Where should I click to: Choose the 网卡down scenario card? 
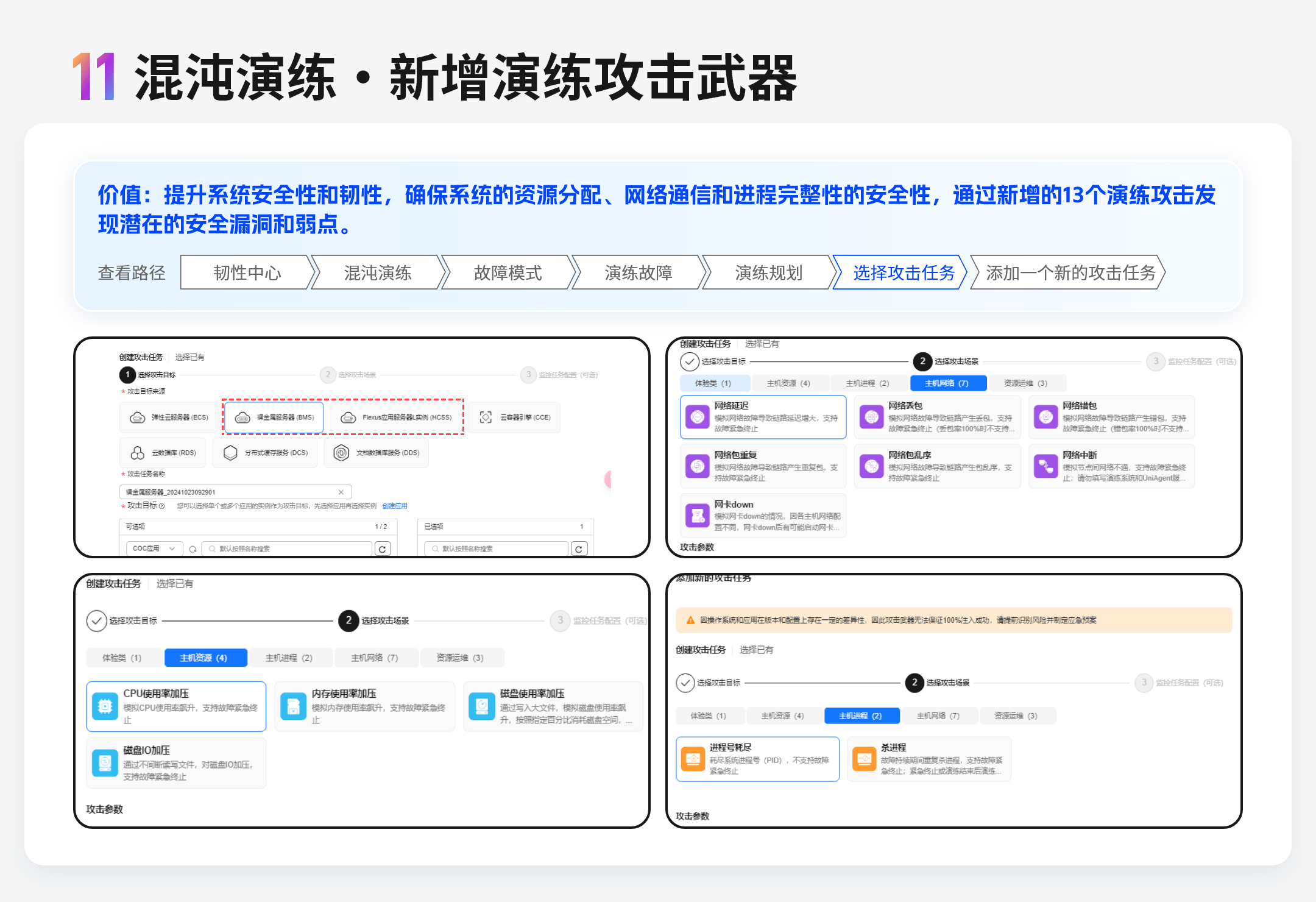tap(763, 516)
